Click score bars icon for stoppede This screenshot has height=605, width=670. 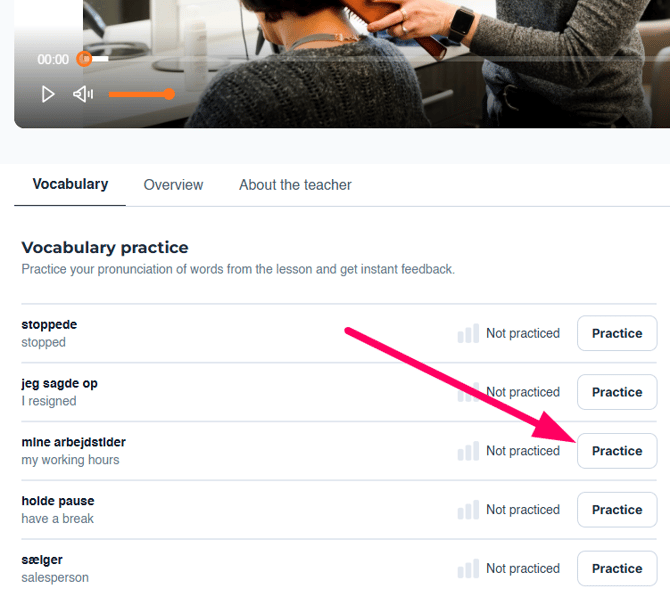tap(467, 333)
